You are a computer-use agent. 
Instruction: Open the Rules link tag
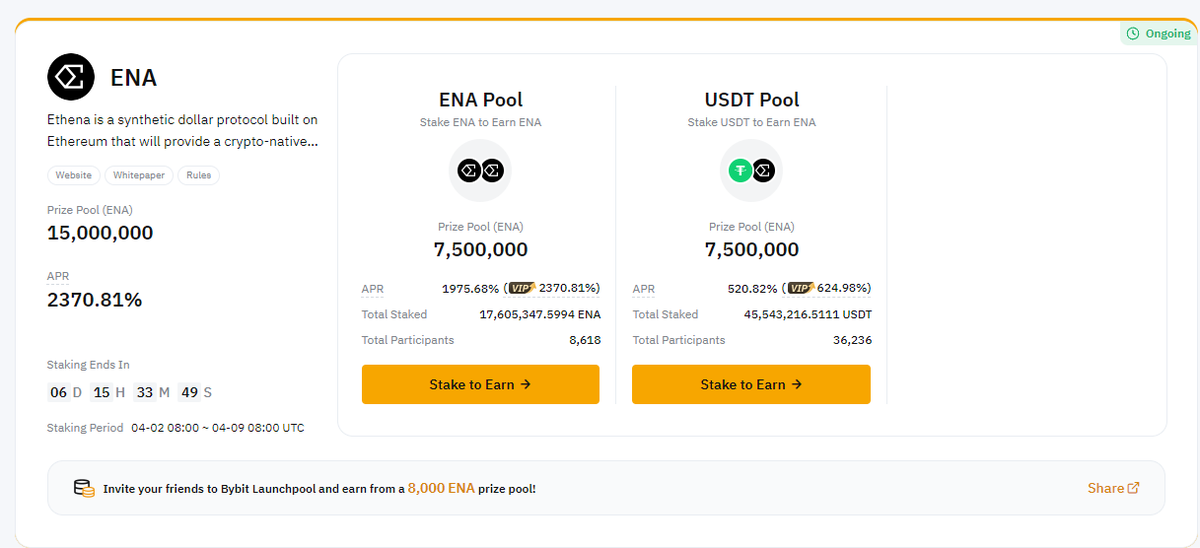pos(199,175)
